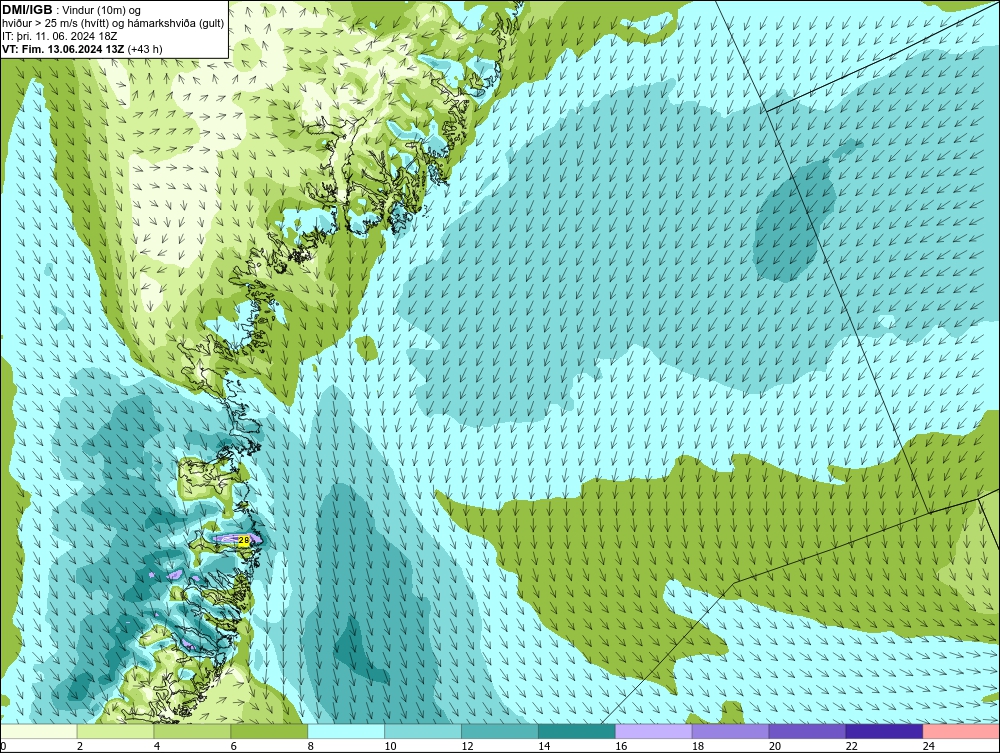Click the 'VT: Fim. 13.06.2024 13Z' valid time
The image size is (1000, 753).
click(x=63, y=49)
